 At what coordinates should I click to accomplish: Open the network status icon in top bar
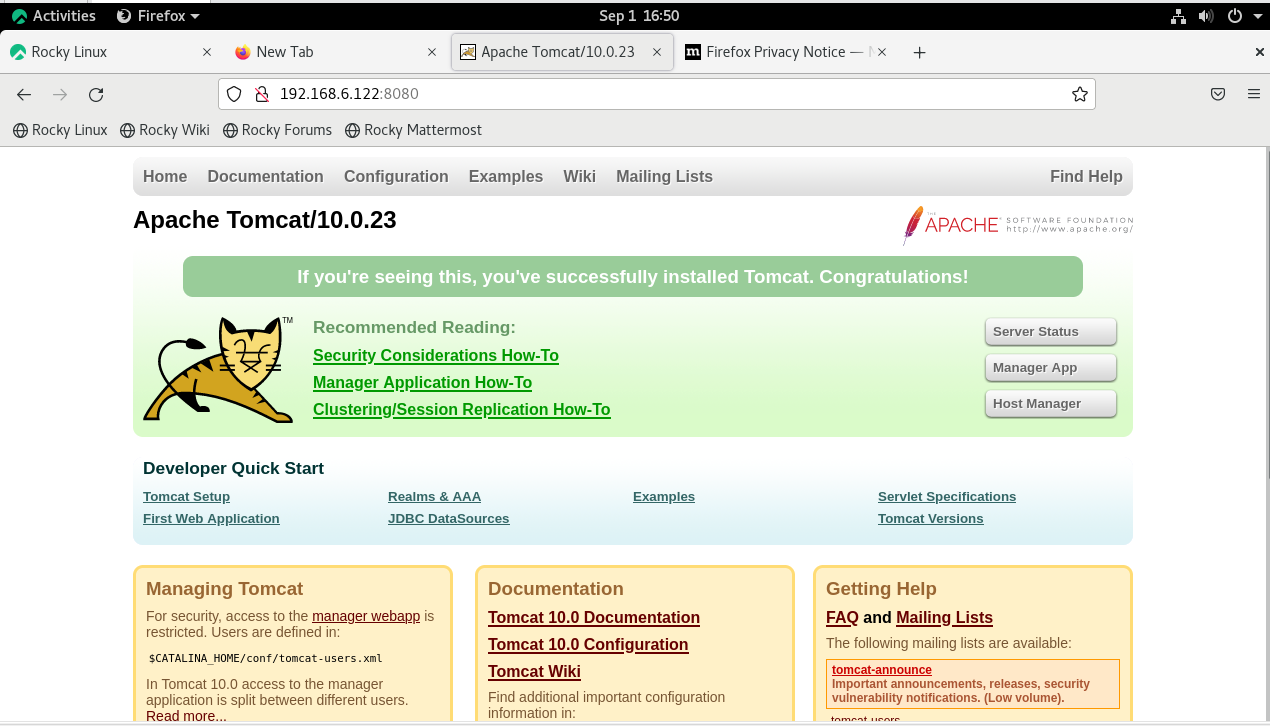1178,16
